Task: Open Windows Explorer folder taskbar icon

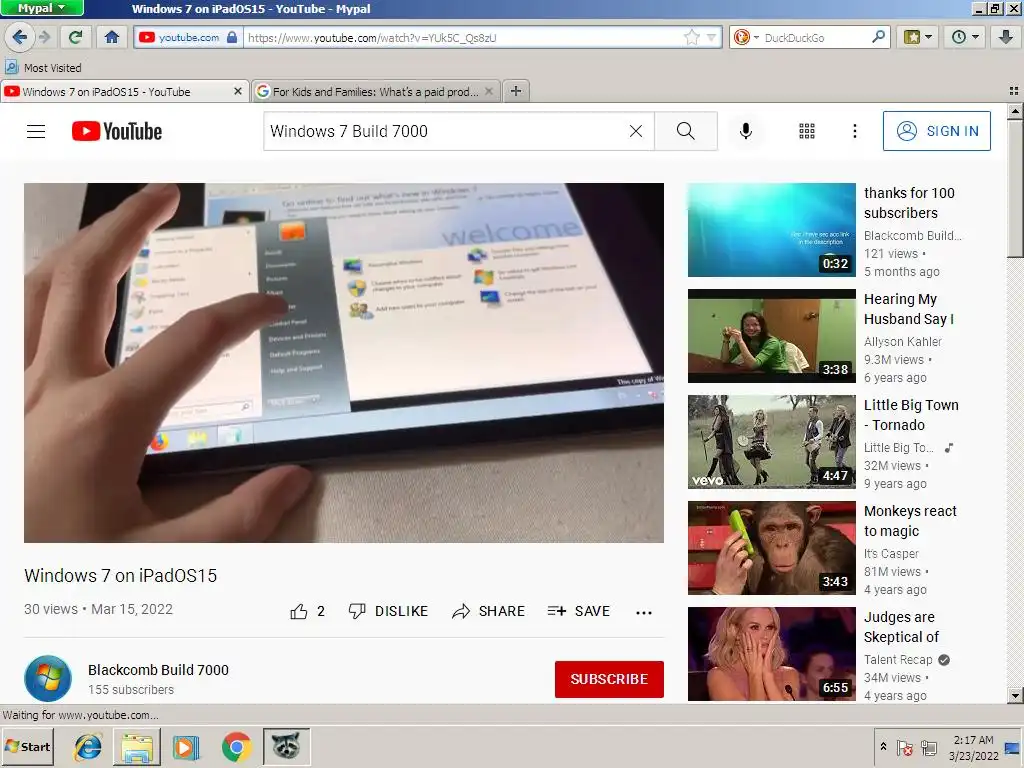Action: pos(136,746)
